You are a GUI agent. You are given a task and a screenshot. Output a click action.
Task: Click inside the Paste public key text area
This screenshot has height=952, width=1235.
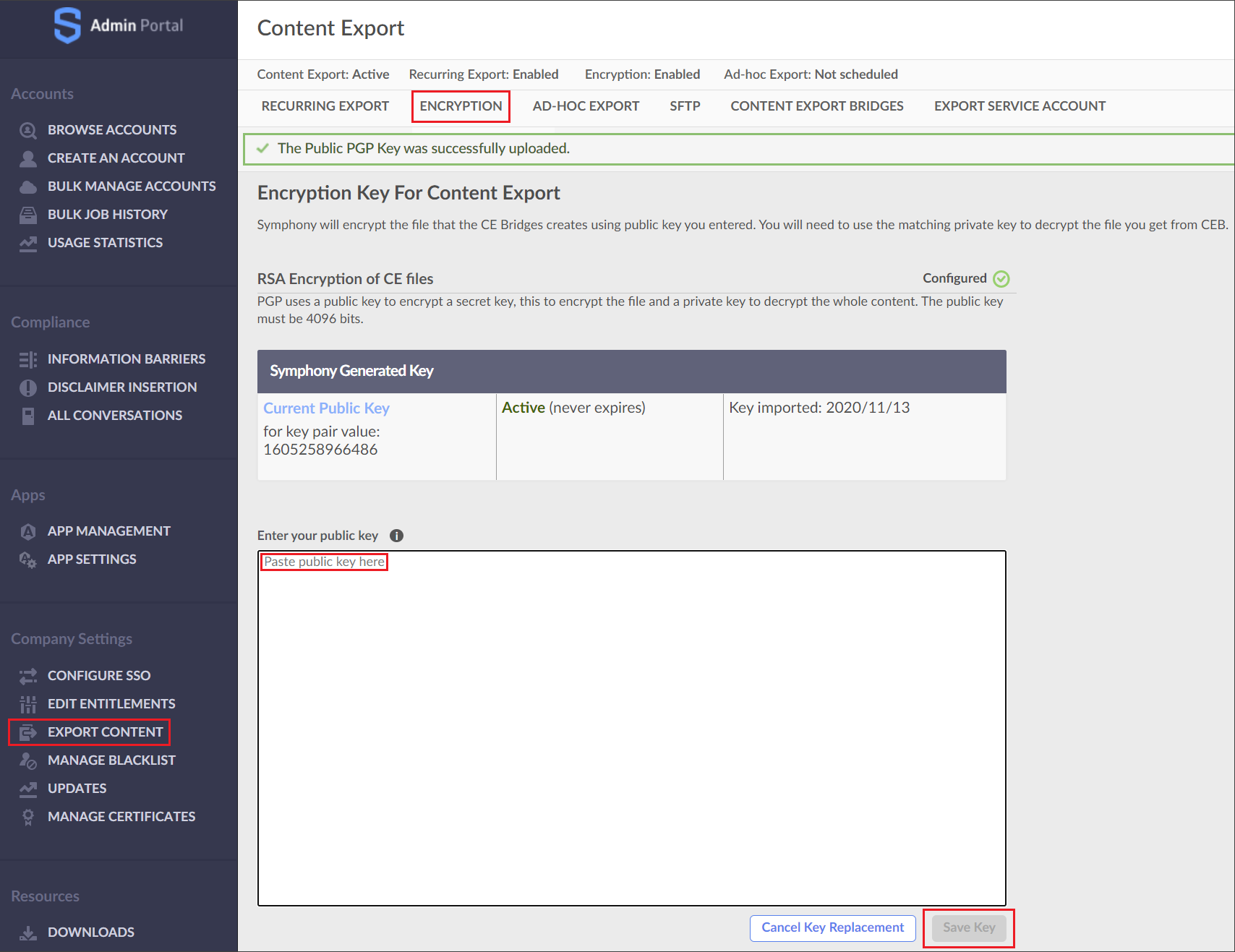point(631,729)
